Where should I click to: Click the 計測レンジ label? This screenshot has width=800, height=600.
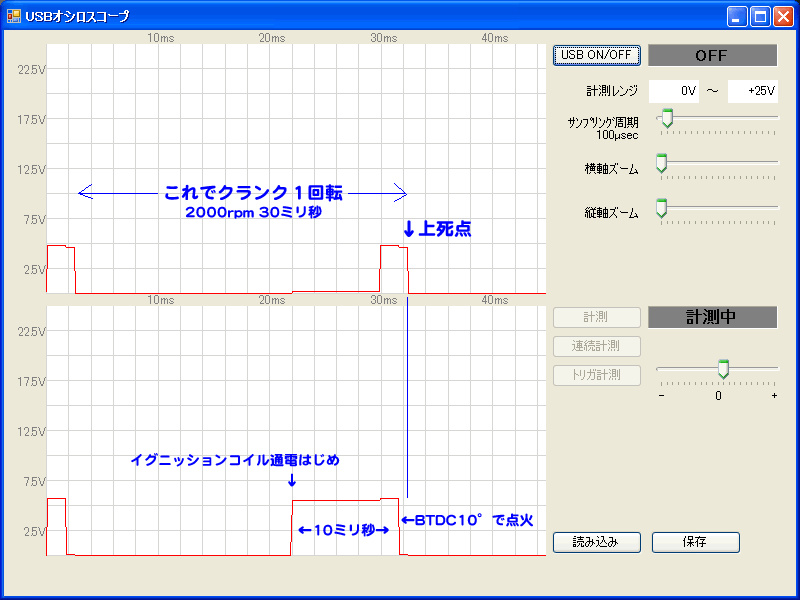point(612,91)
